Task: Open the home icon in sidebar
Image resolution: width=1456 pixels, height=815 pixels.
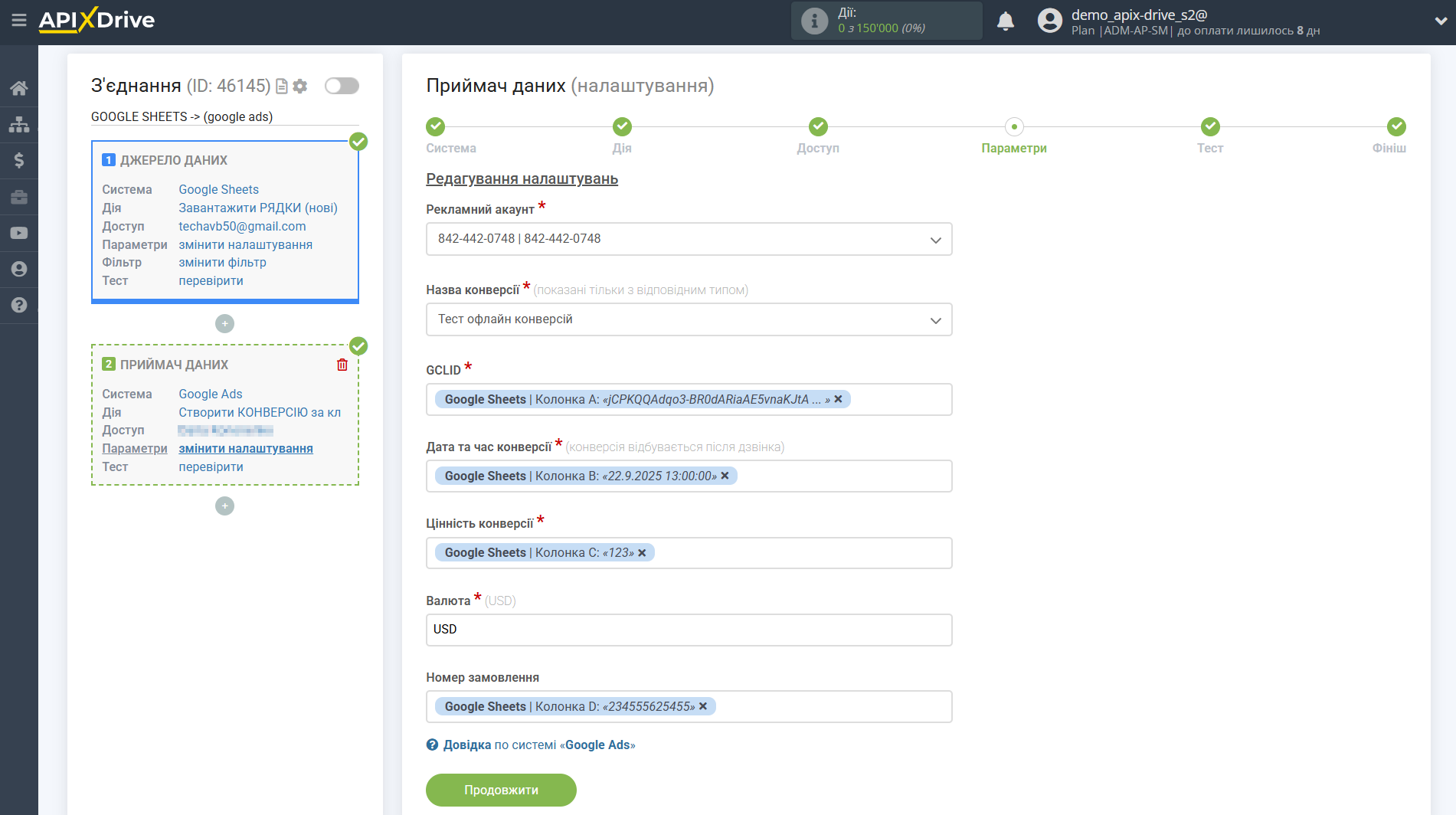Action: coord(18,88)
